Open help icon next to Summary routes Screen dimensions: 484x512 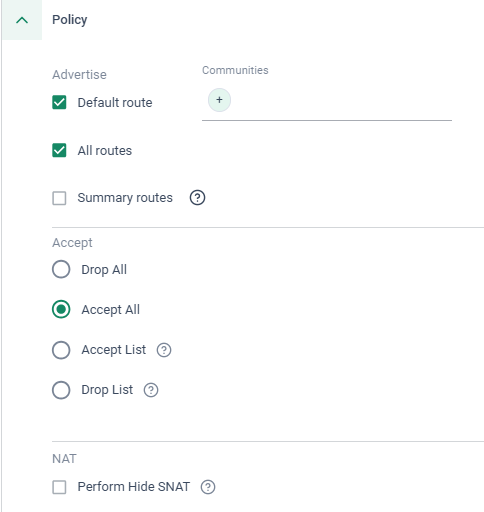pyautogui.click(x=197, y=198)
